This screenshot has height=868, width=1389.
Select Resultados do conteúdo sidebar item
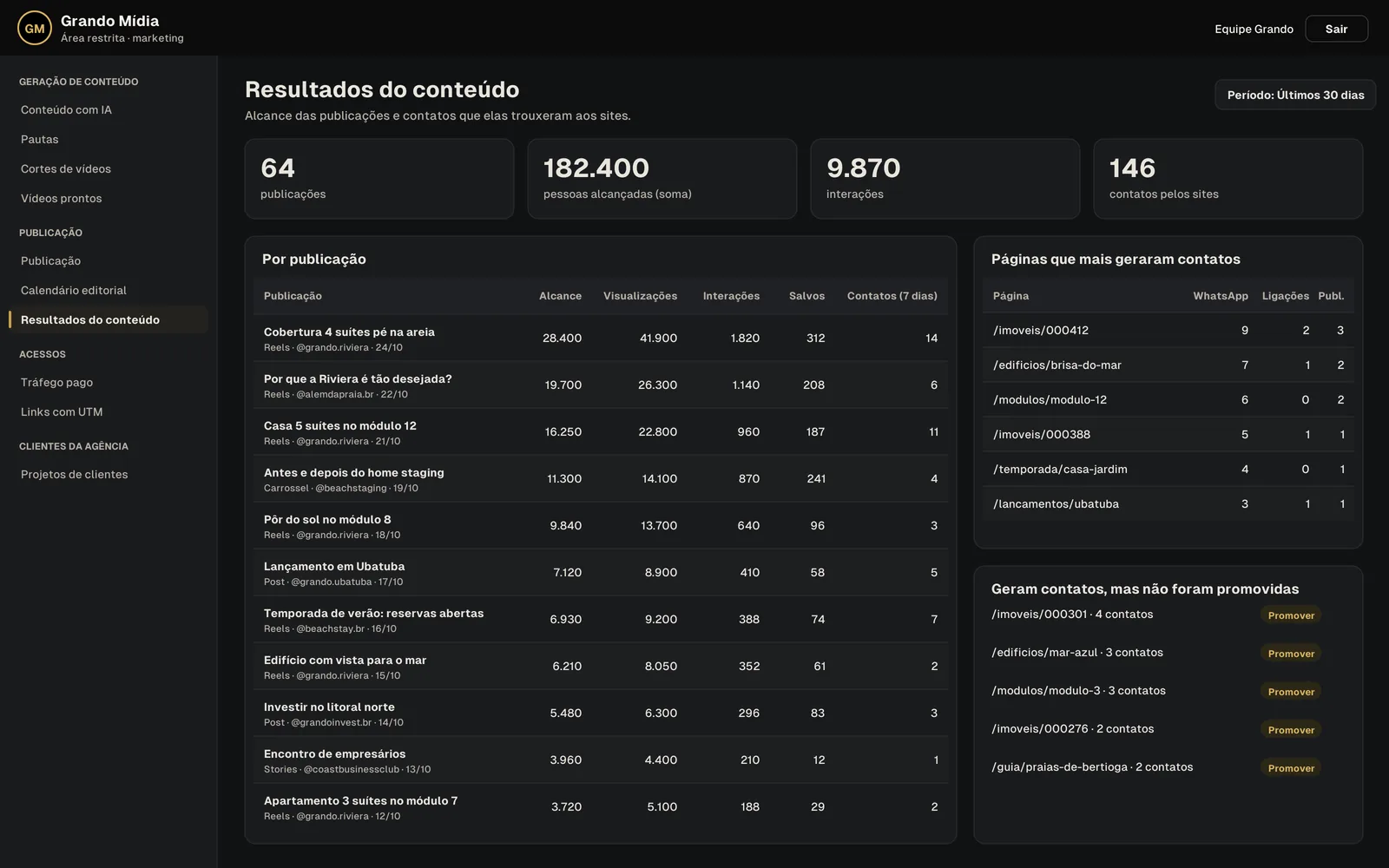[109, 319]
